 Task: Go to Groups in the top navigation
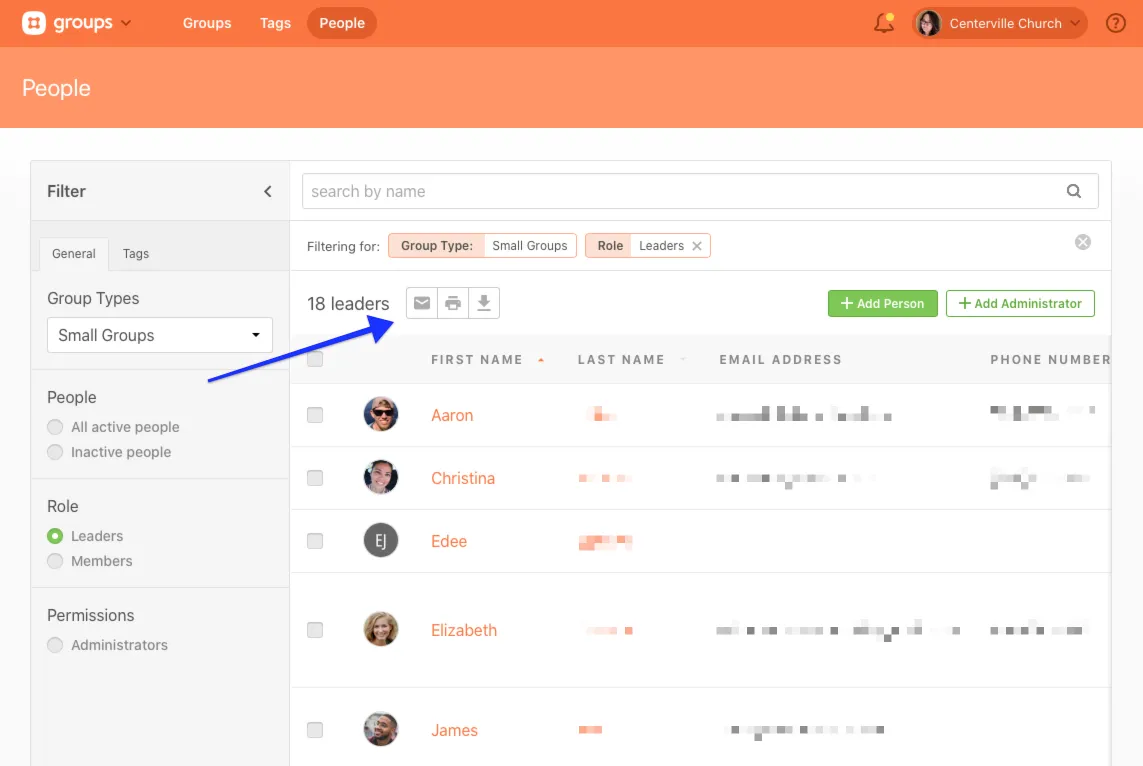(207, 23)
